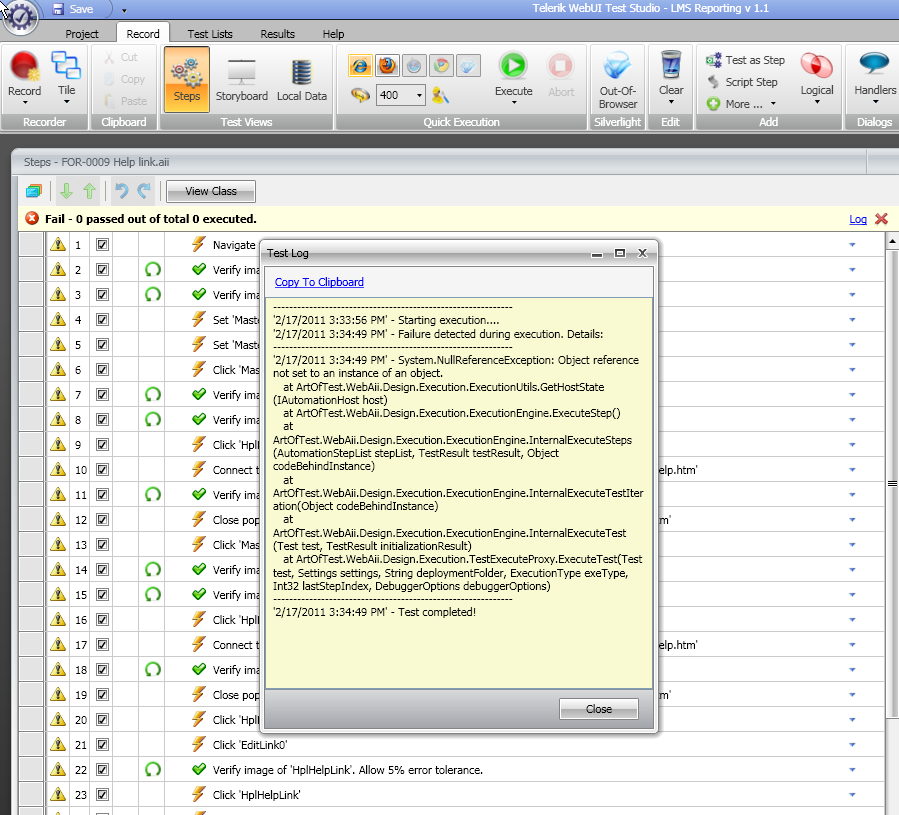Open the Results tab

277,34
